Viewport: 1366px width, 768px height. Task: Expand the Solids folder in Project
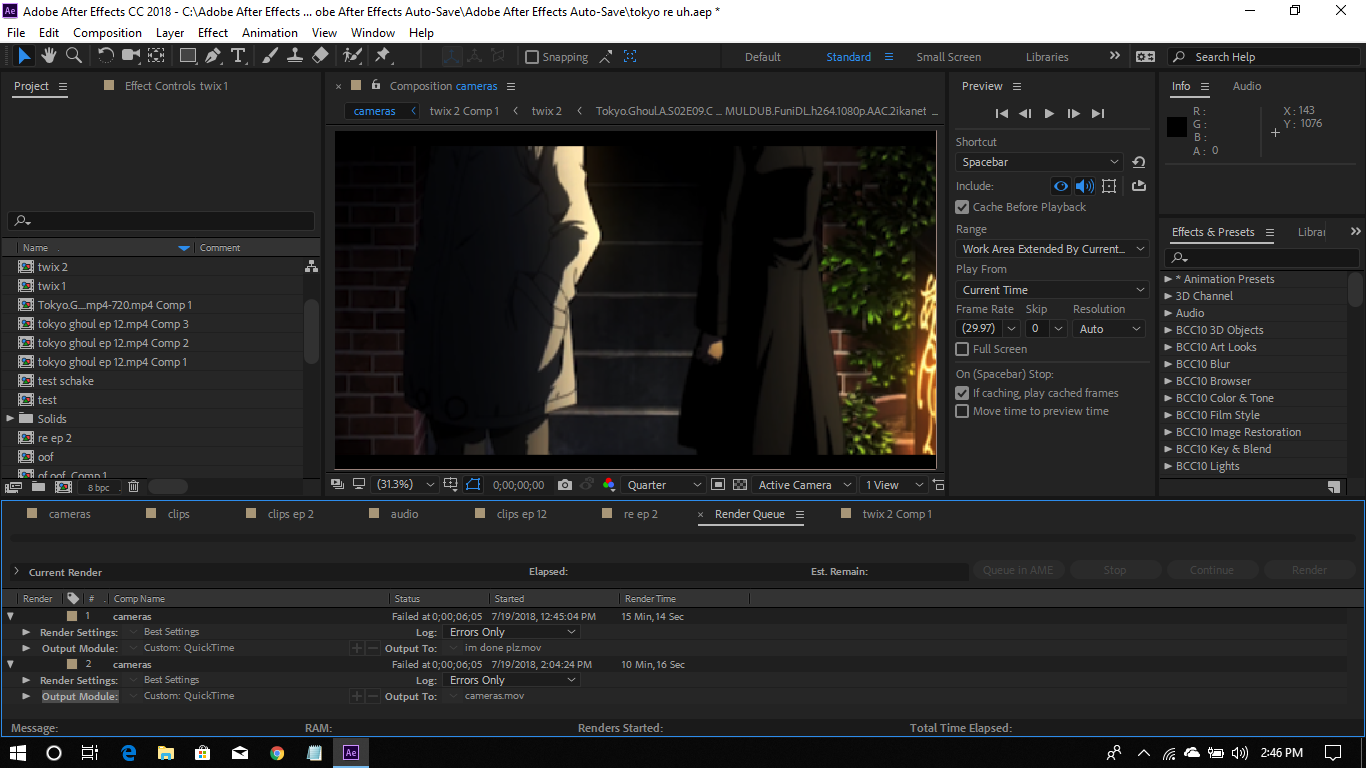click(11, 419)
